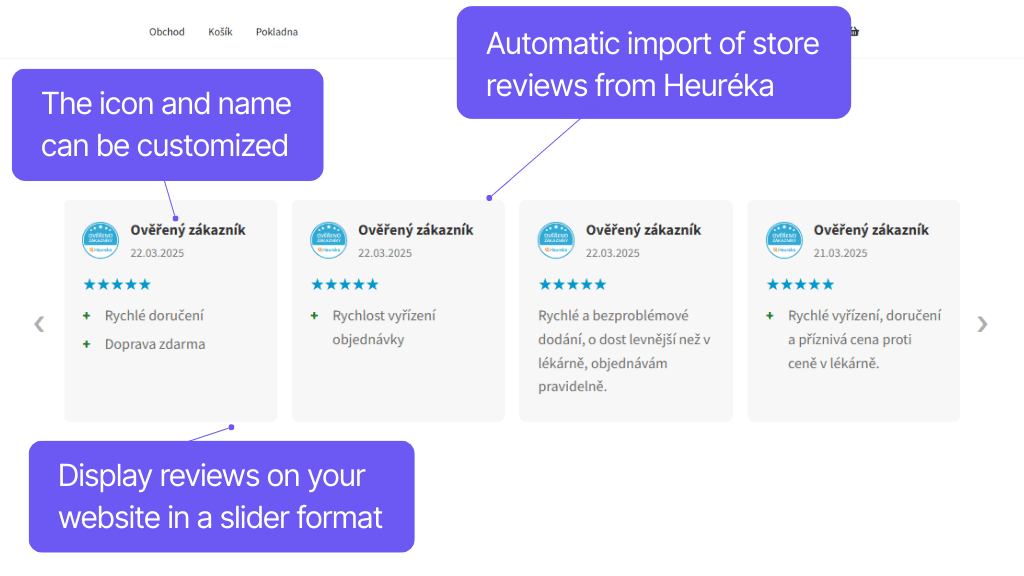The image size is (1024, 576).
Task: Click green plus beside Rychlé vyřízení, doručení
Action: 770,316
